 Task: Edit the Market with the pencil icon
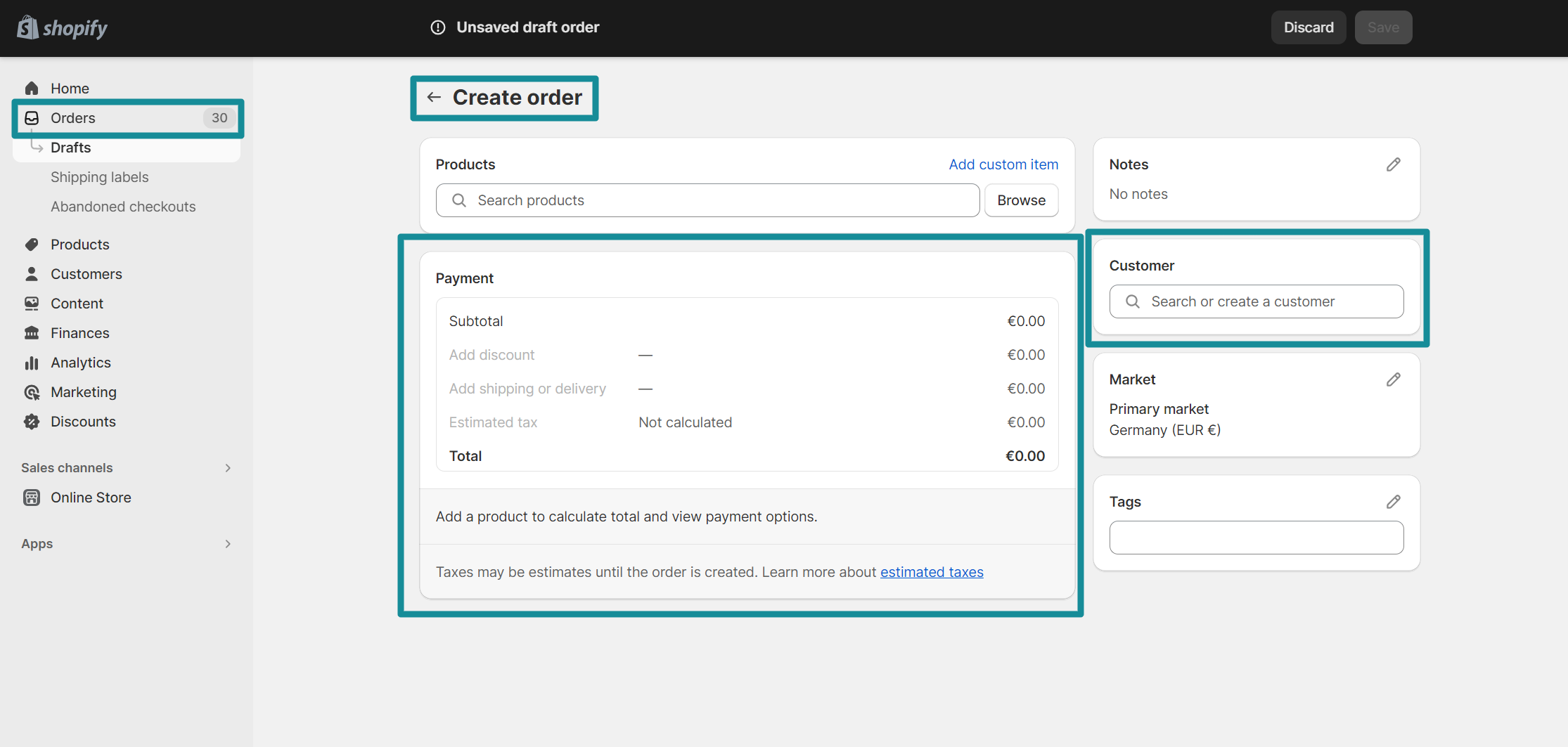click(1394, 379)
